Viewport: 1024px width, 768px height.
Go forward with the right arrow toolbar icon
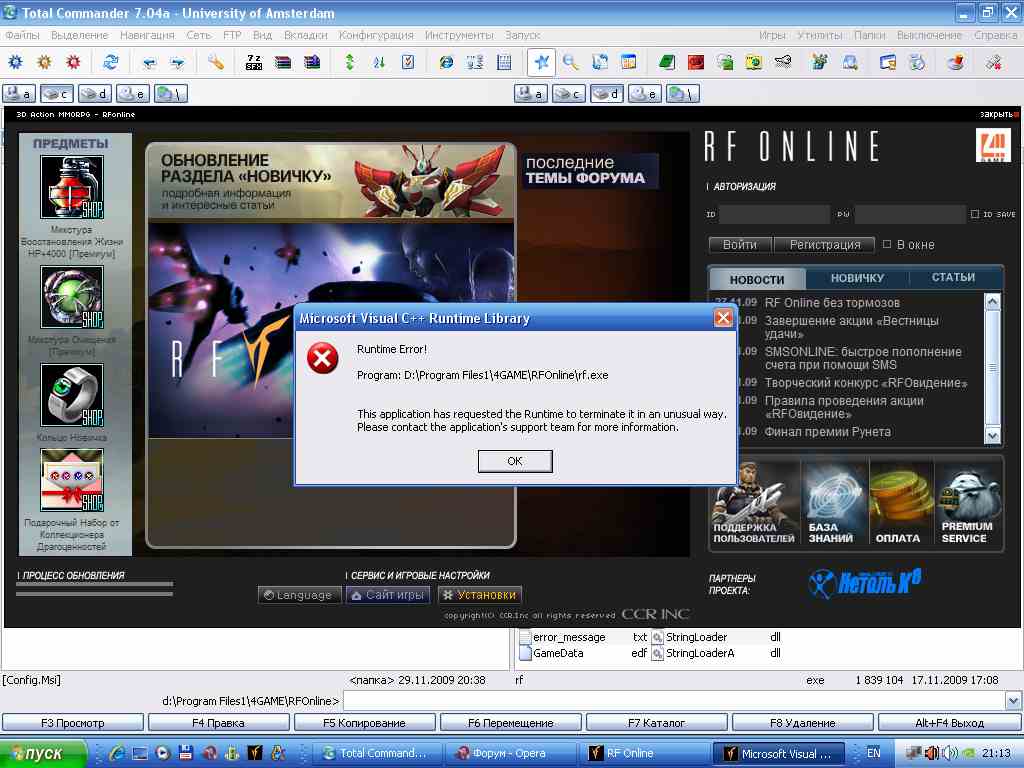(178, 62)
